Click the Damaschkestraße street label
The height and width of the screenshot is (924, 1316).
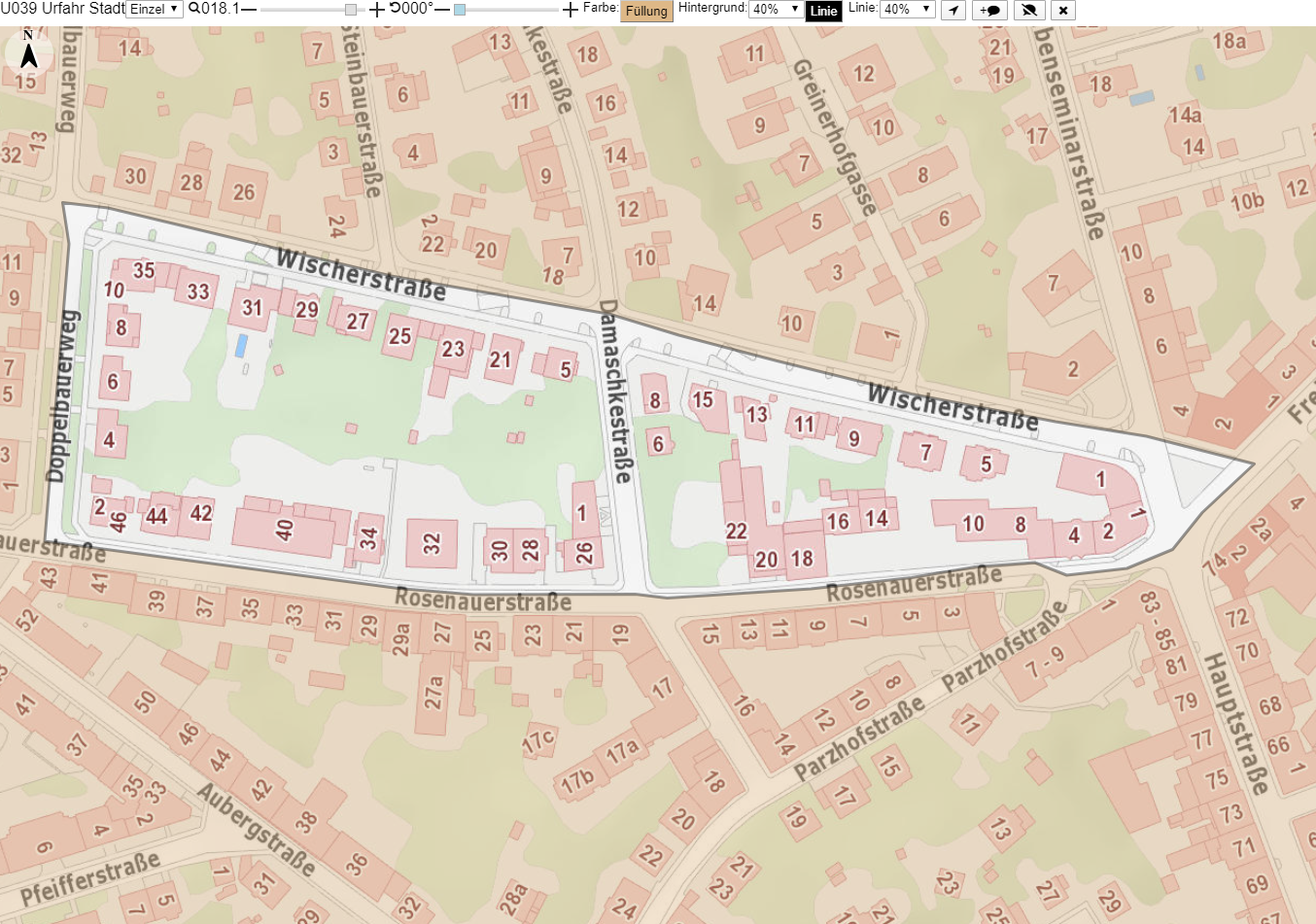[614, 392]
